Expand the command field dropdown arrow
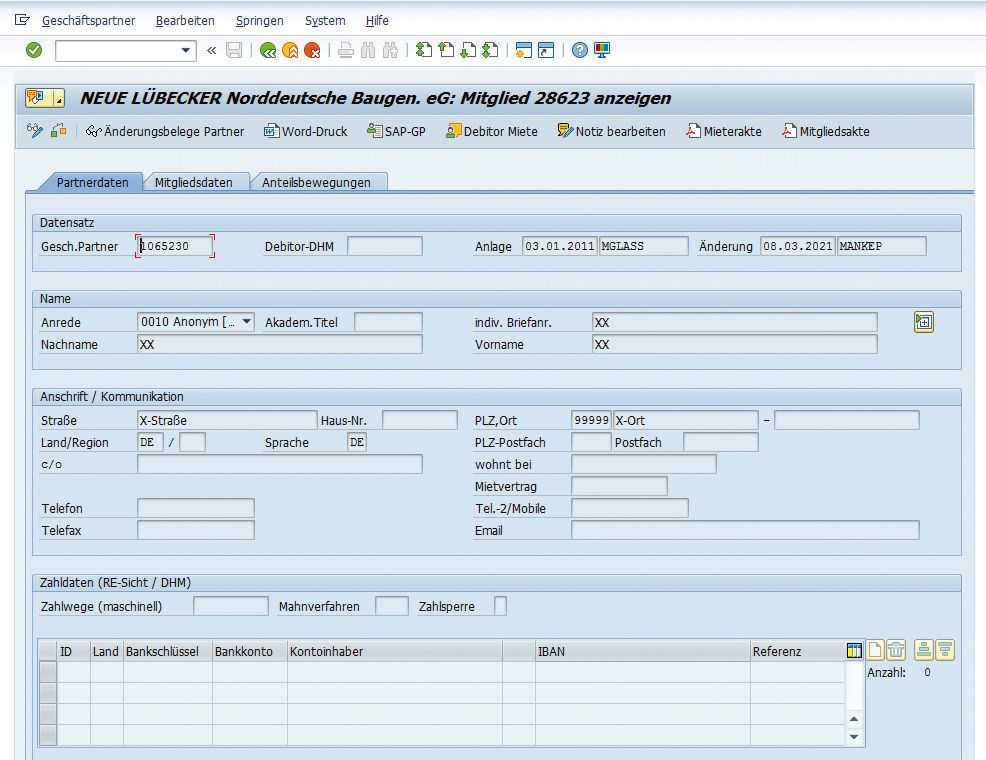This screenshot has height=760, width=986. pos(186,50)
